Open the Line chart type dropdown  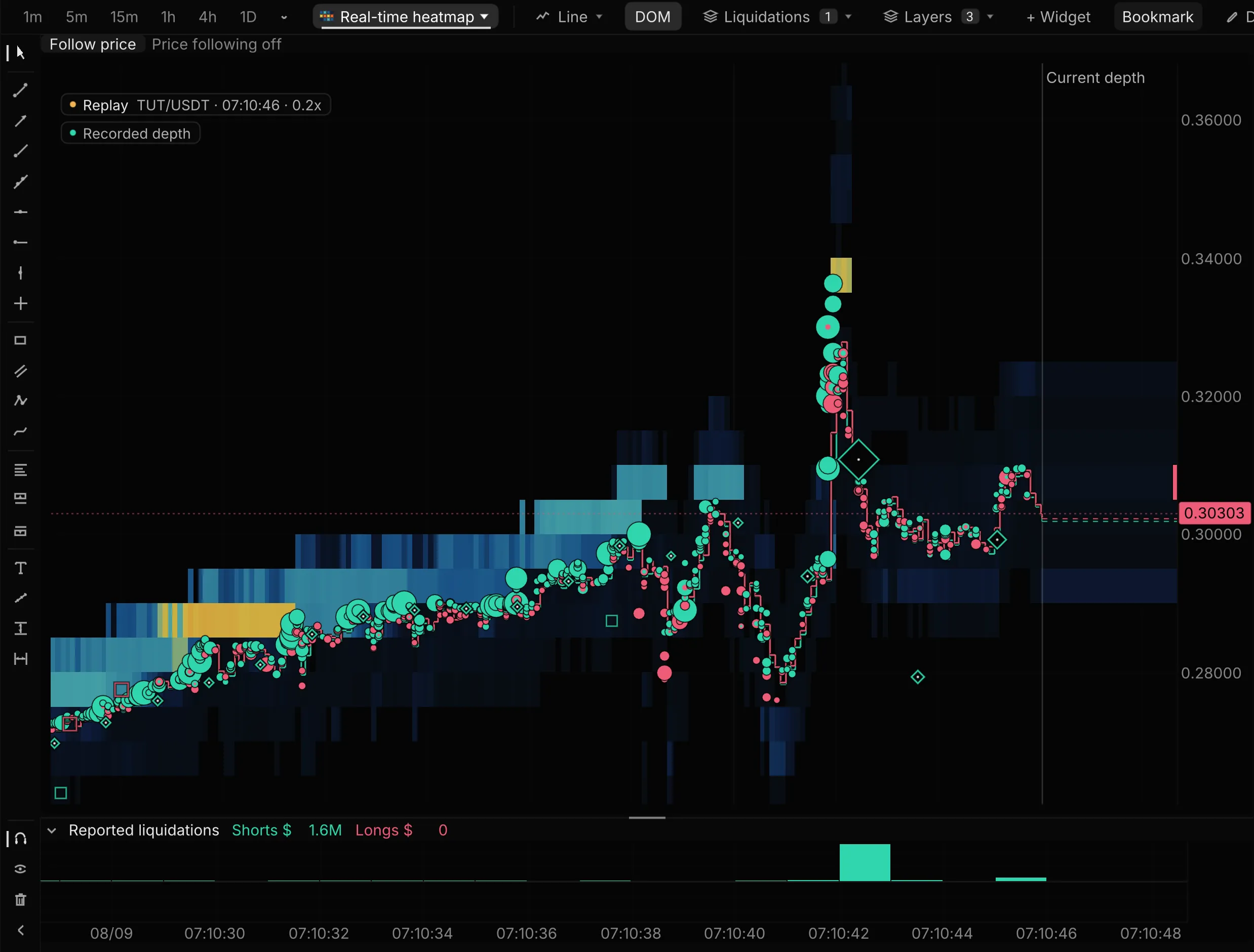pos(570,17)
